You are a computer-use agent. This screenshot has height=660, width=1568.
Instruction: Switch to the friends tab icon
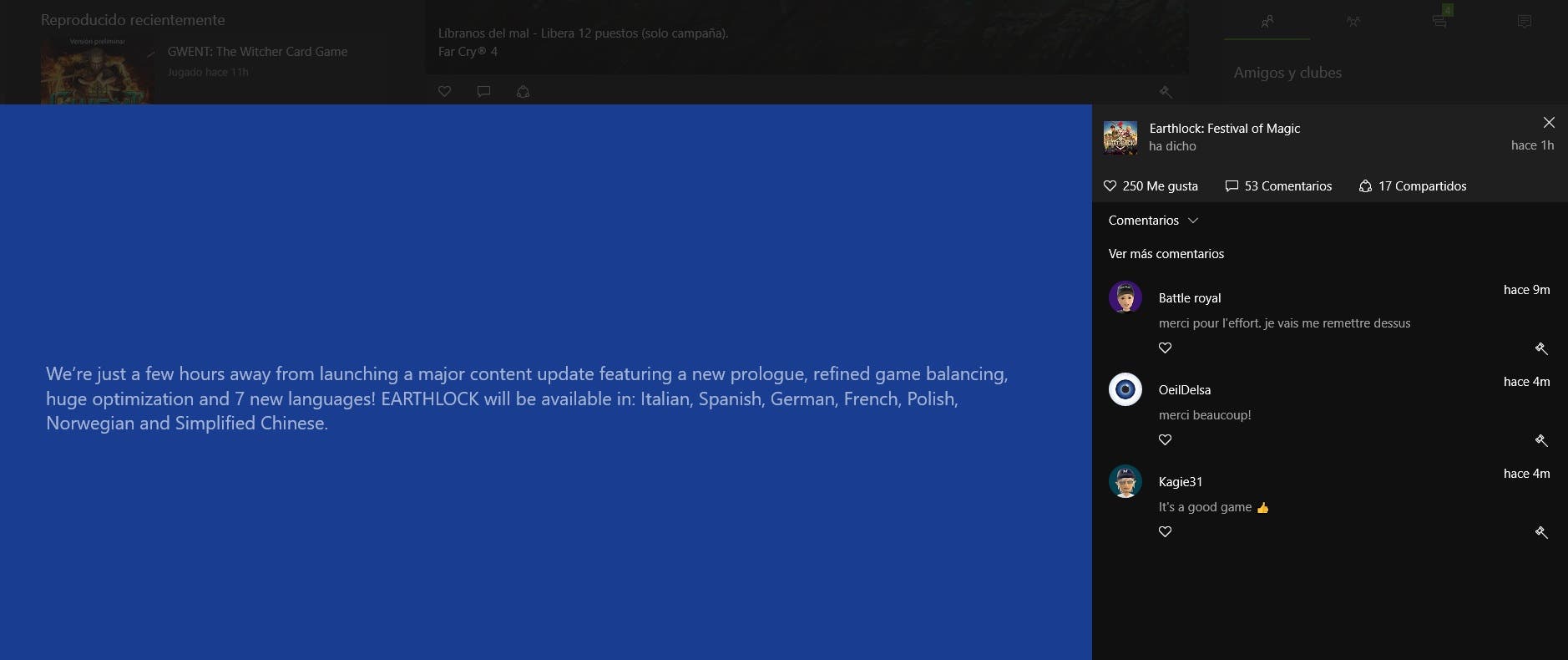pos(1267,22)
